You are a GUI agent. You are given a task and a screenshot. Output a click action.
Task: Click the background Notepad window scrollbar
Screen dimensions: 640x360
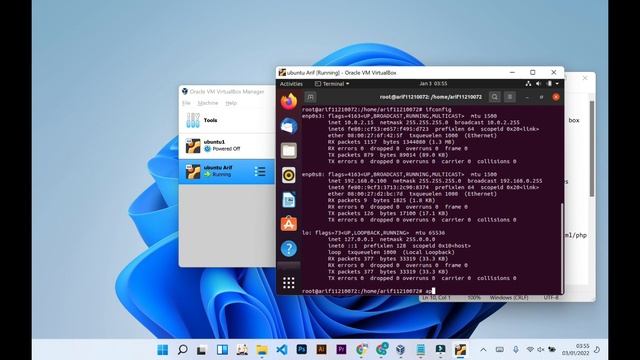point(592,149)
